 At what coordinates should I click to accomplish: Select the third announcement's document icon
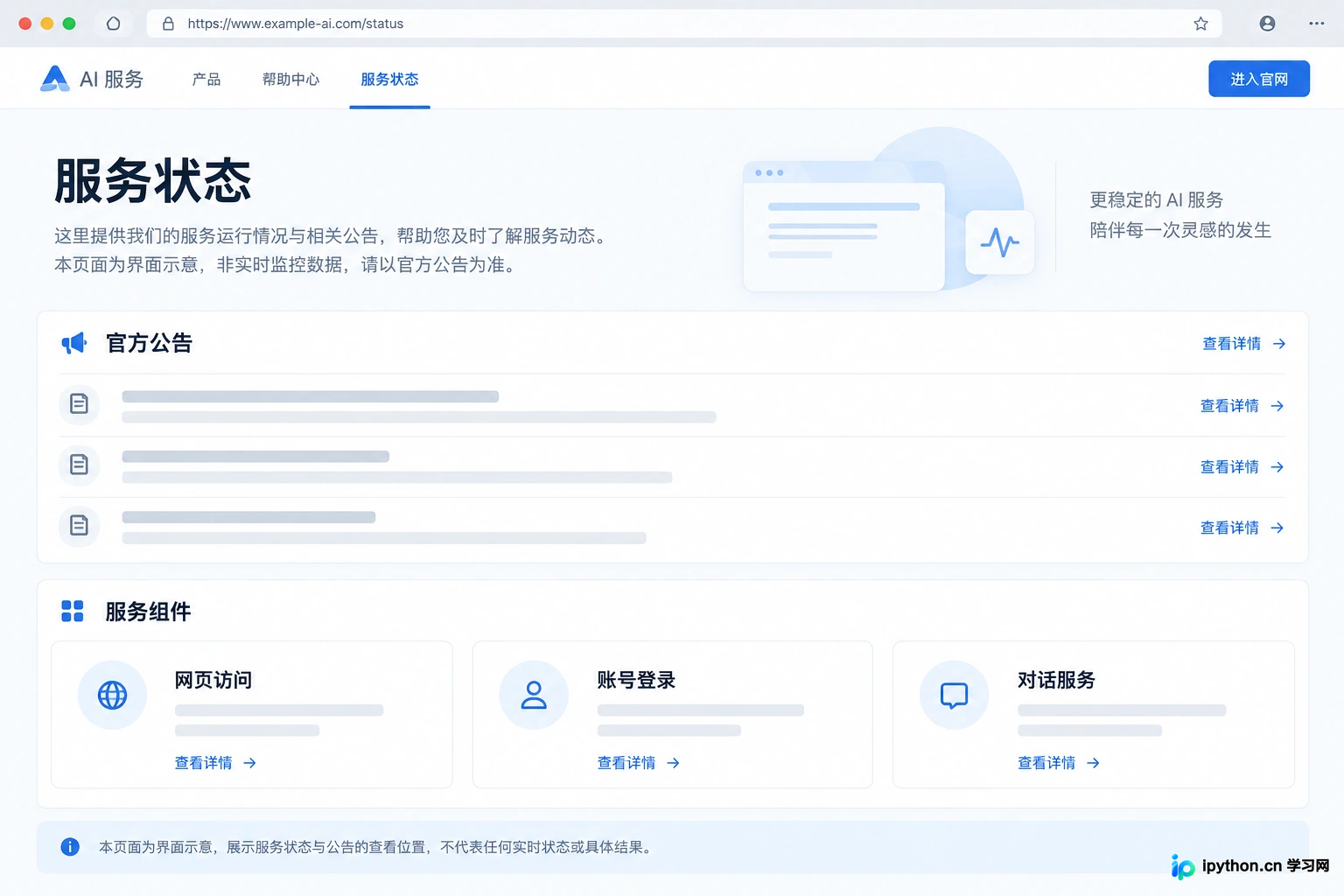pyautogui.click(x=79, y=526)
